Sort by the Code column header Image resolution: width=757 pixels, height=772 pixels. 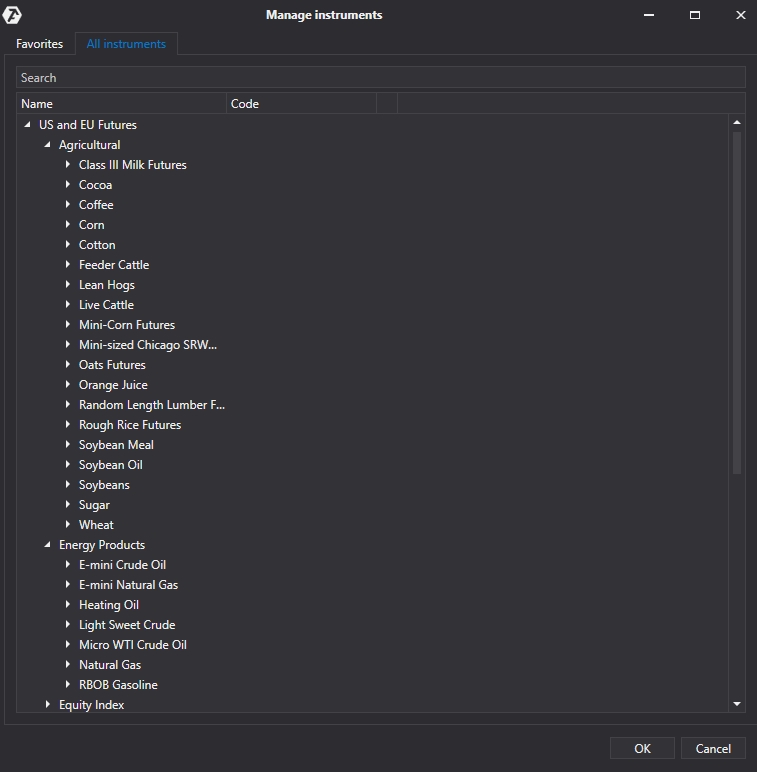pyautogui.click(x=300, y=103)
